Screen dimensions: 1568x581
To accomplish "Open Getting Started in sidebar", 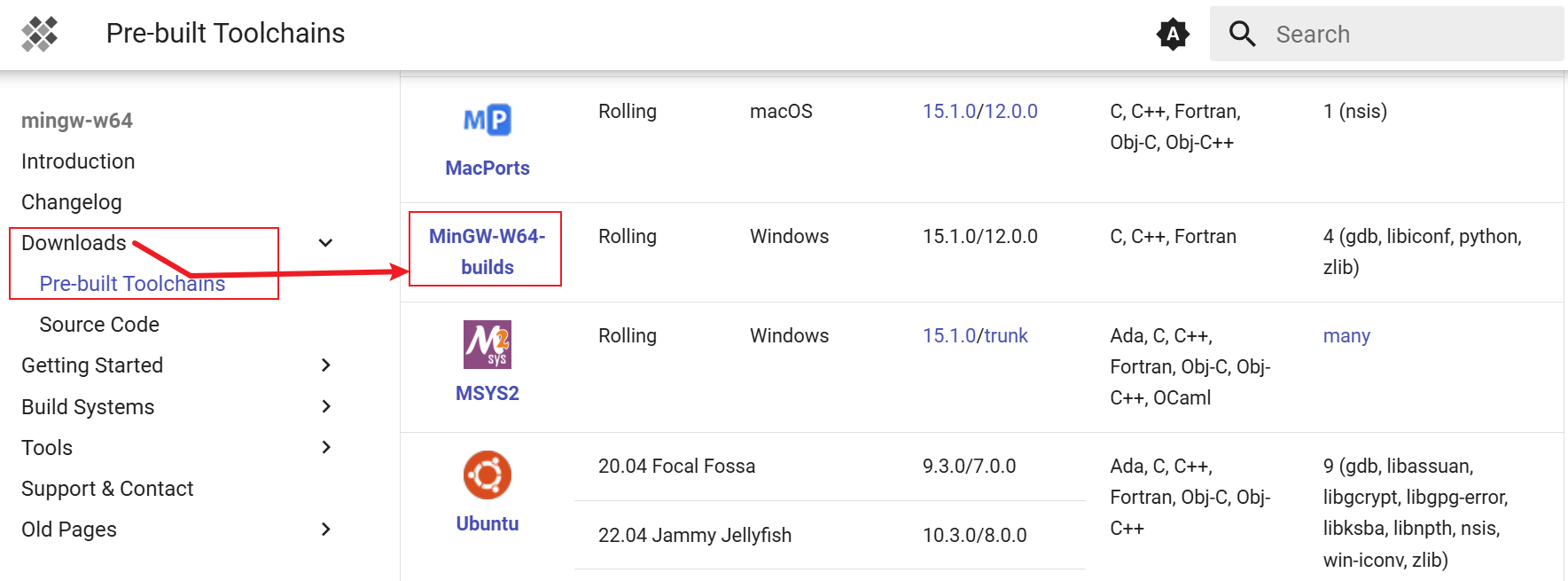I will 92,365.
